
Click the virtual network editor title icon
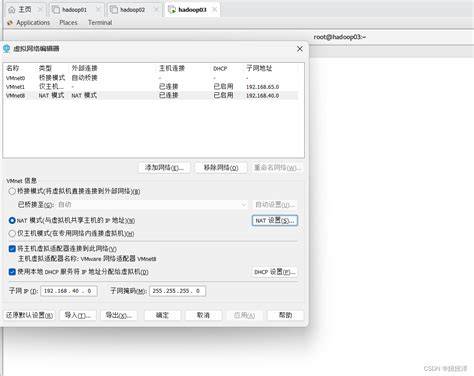[x=6, y=49]
